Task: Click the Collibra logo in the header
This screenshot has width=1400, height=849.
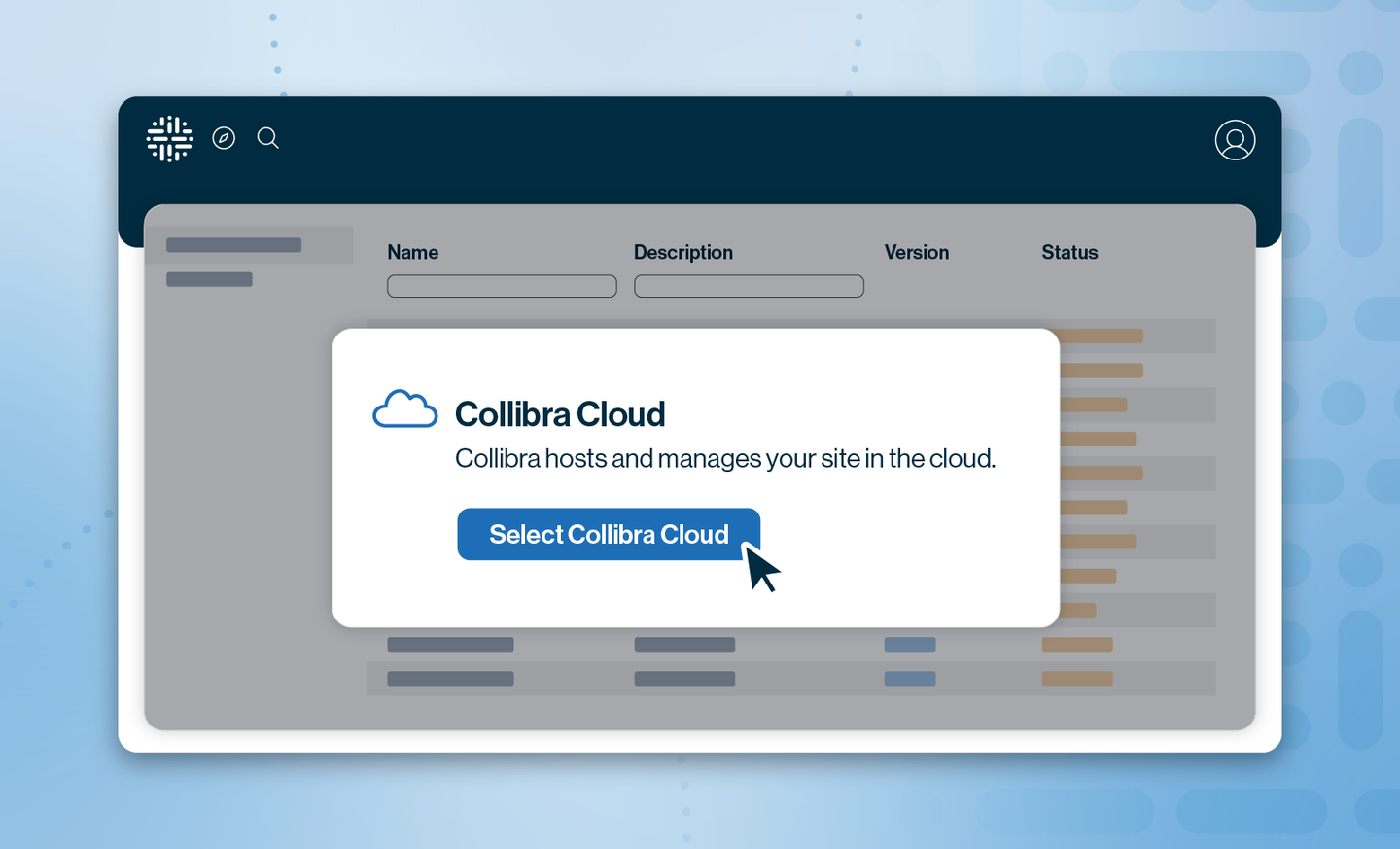Action: tap(169, 139)
